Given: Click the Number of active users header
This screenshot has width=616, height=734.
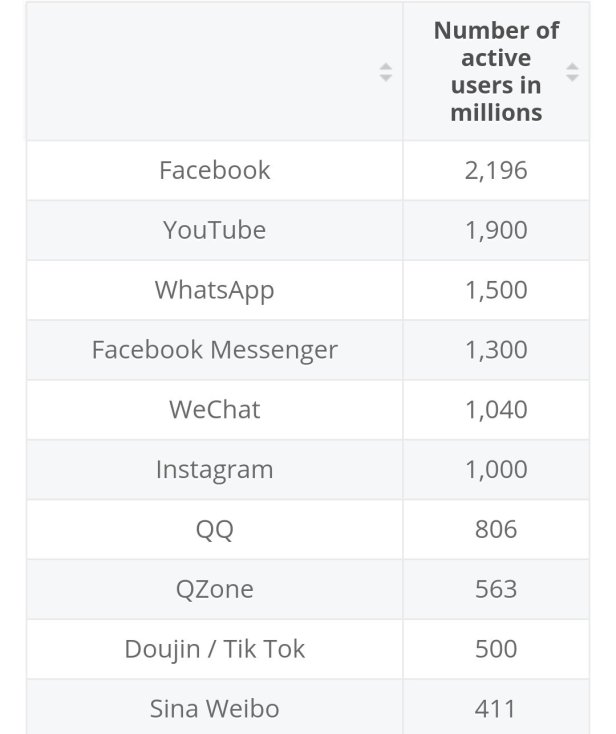Looking at the screenshot, I should click(x=496, y=72).
